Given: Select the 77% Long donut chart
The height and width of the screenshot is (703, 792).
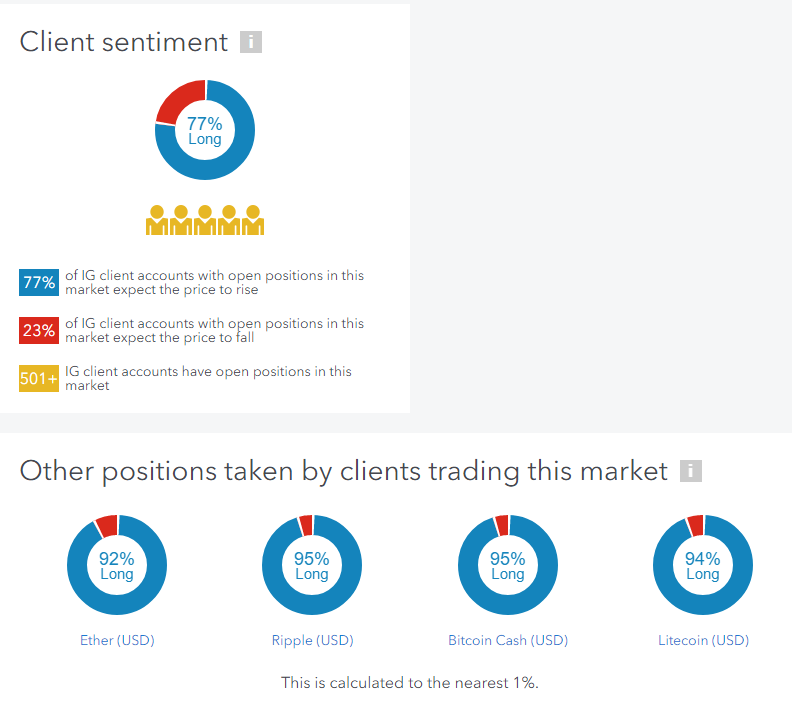Looking at the screenshot, I should point(205,130).
